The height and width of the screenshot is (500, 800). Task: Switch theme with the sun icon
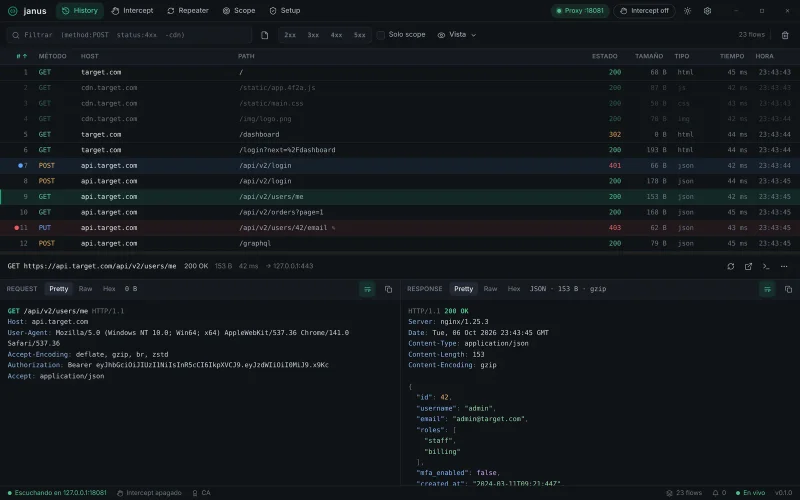tap(687, 11)
